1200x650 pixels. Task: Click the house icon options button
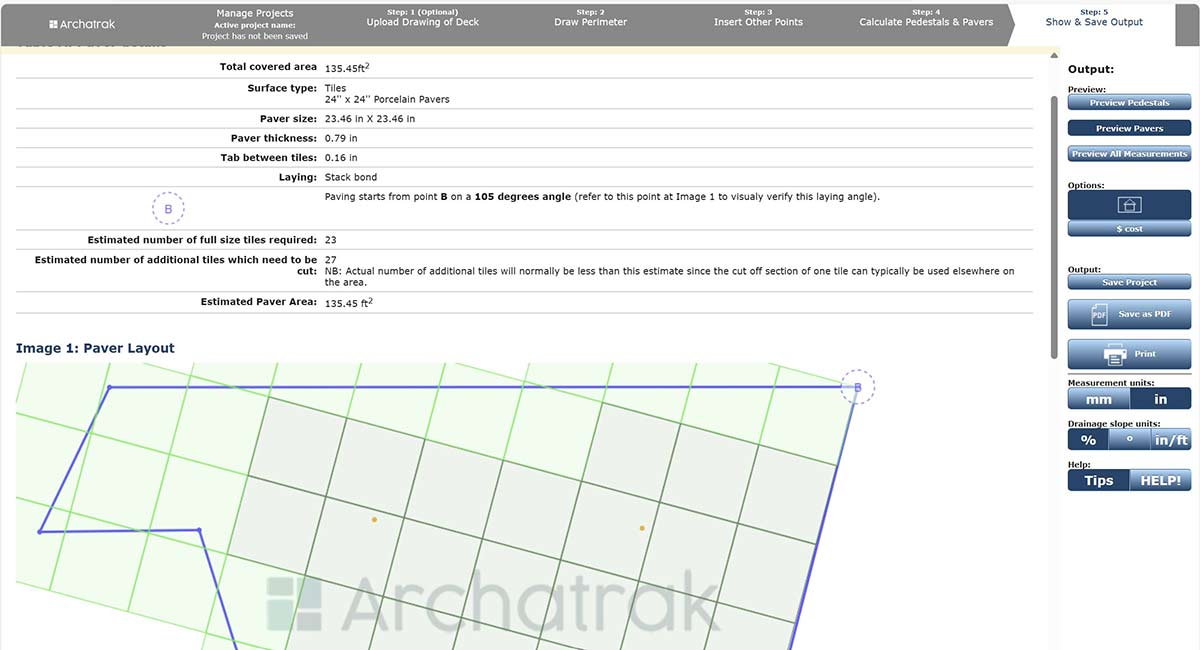pyautogui.click(x=1129, y=205)
